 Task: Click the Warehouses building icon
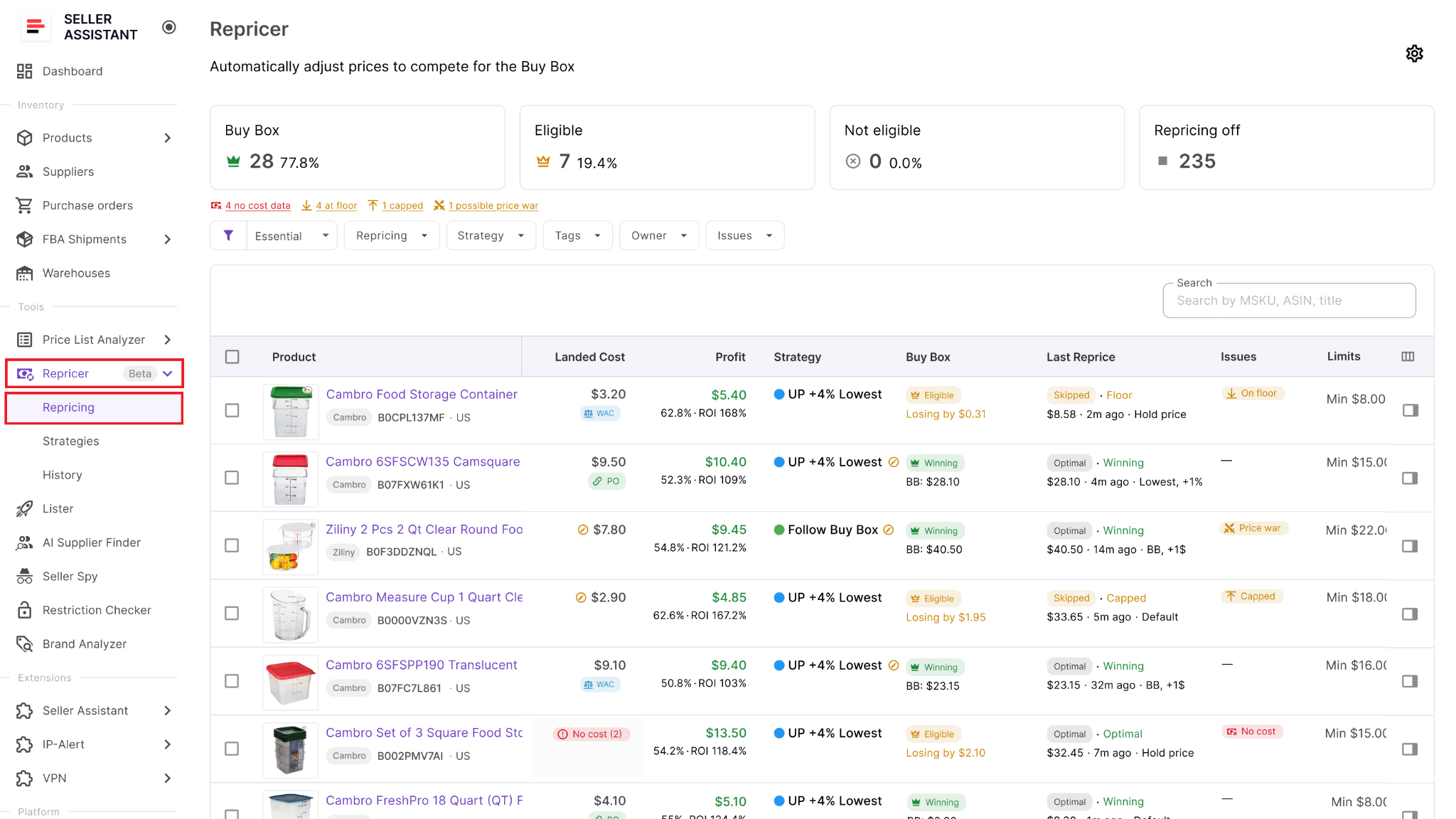pyautogui.click(x=25, y=273)
